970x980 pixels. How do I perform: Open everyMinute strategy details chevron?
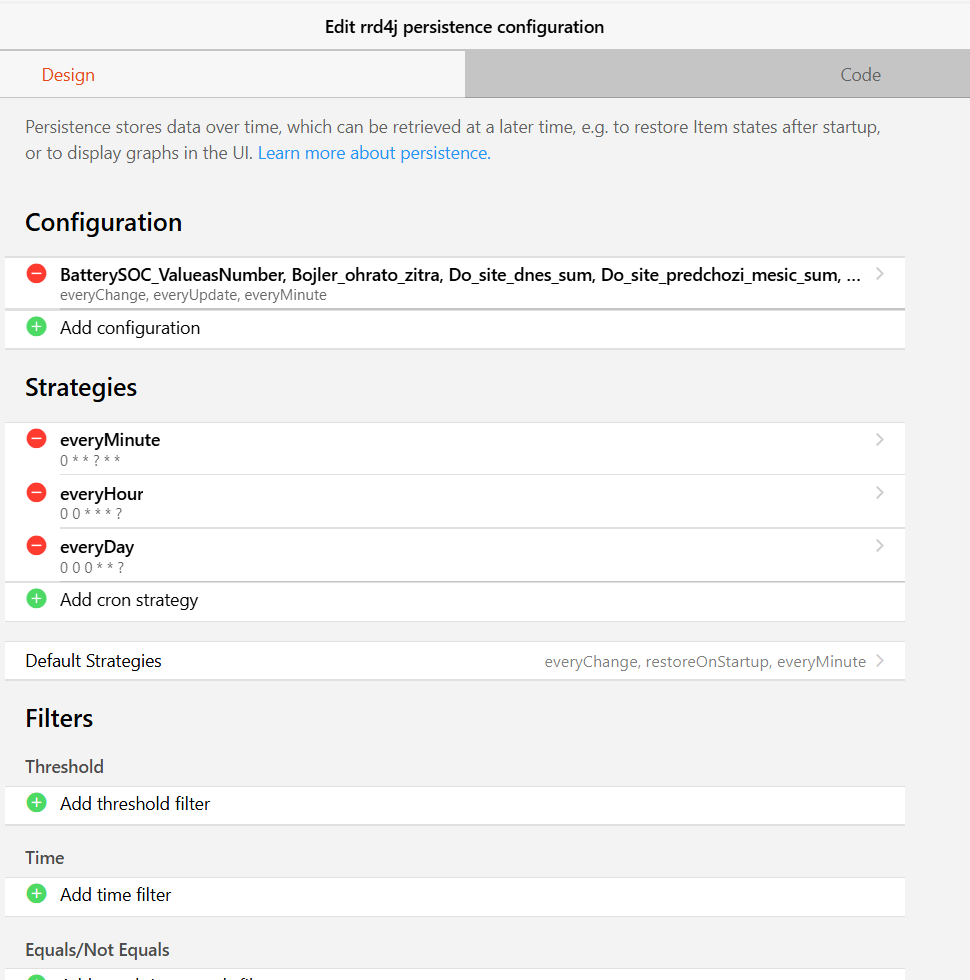[880, 439]
